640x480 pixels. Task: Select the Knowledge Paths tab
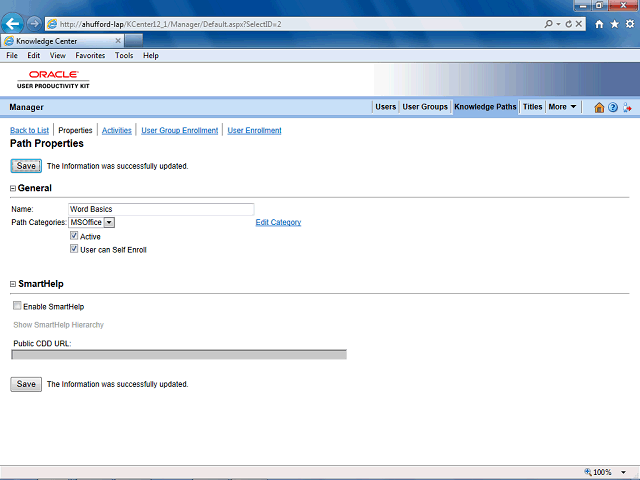(x=485, y=107)
